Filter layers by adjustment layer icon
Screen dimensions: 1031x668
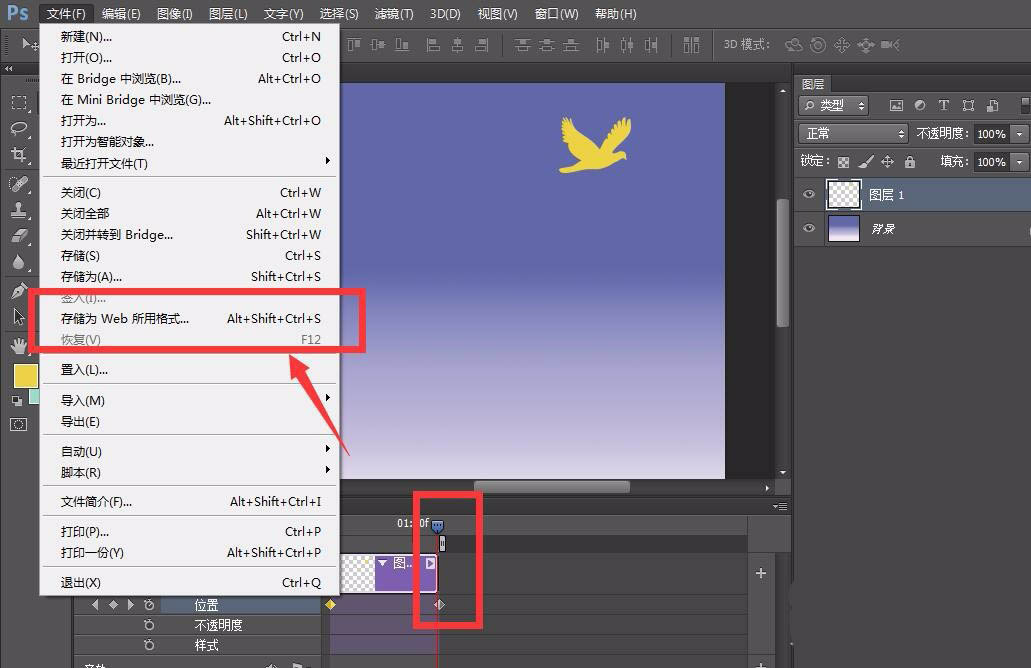coord(920,105)
